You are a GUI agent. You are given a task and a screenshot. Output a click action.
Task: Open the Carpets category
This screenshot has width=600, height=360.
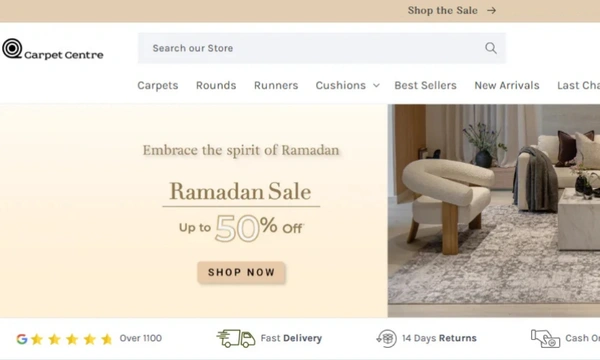tap(158, 85)
